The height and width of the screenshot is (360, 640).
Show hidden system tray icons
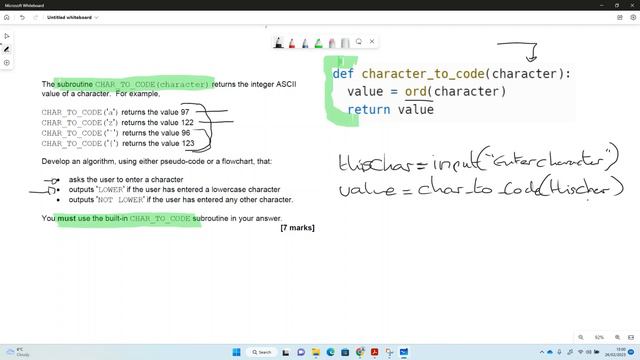(542, 352)
